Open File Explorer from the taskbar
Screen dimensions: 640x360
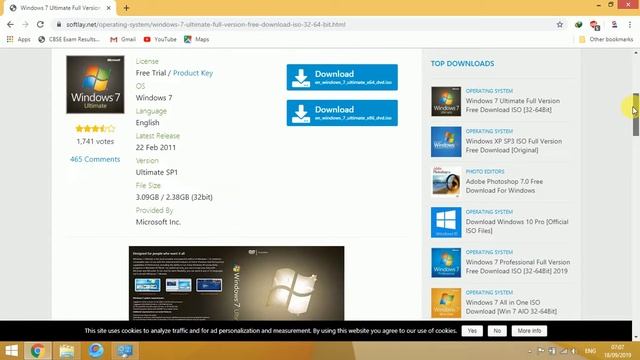click(67, 351)
